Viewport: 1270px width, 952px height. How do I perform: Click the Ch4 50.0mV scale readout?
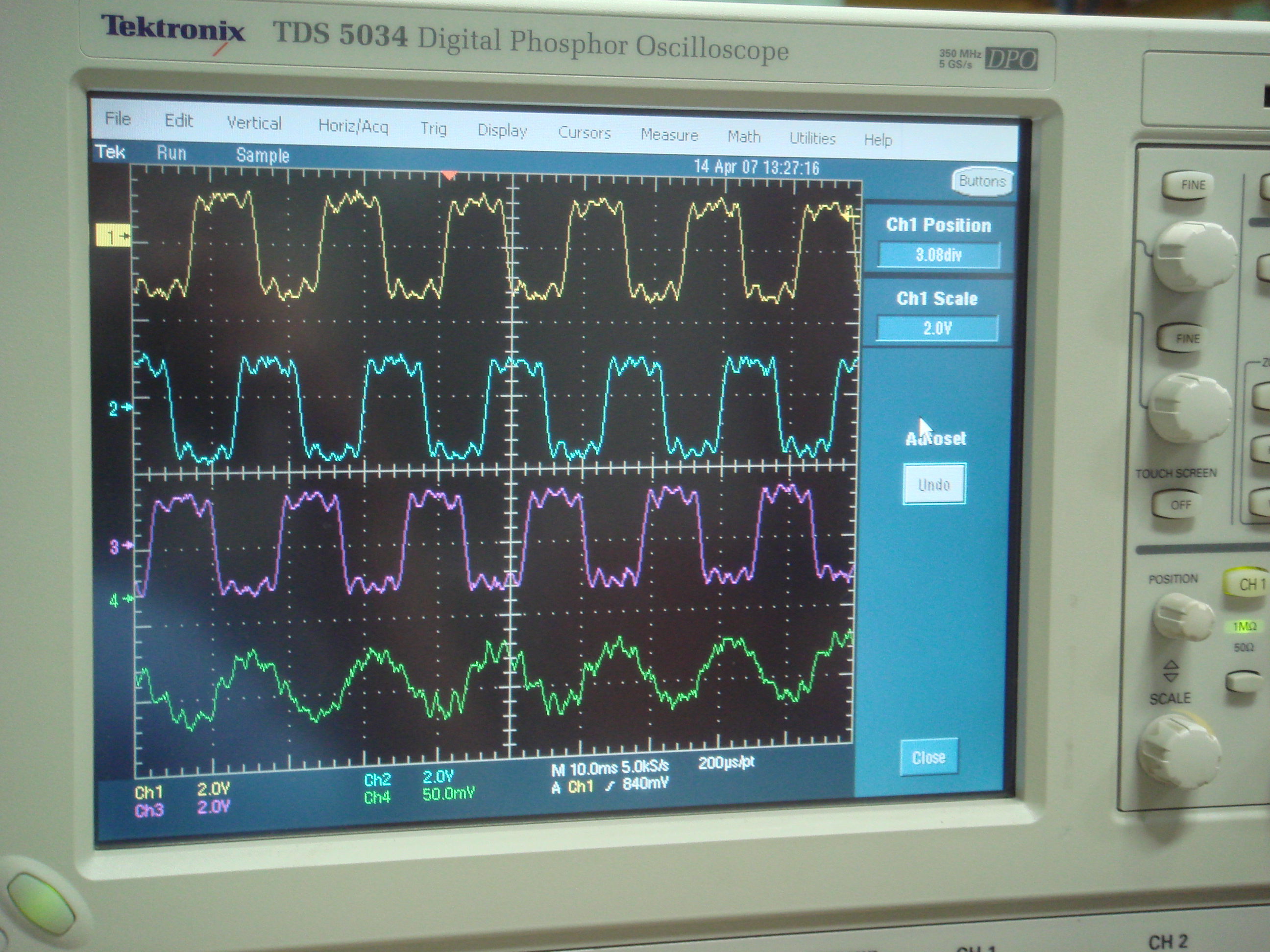(419, 795)
